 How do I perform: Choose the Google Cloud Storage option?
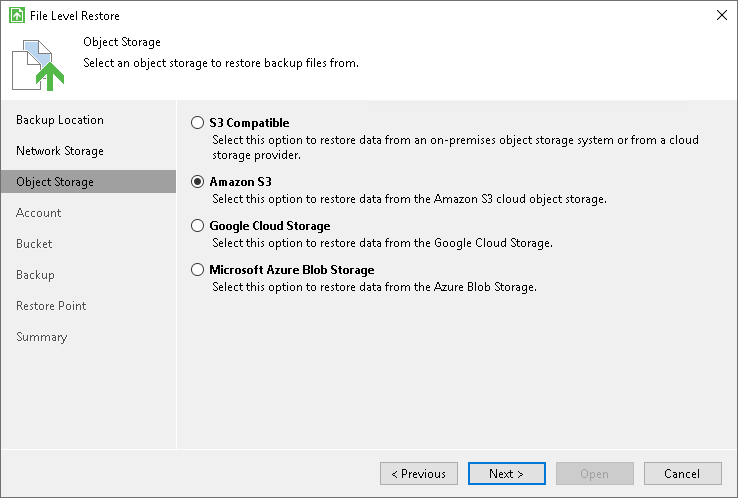coord(197,225)
